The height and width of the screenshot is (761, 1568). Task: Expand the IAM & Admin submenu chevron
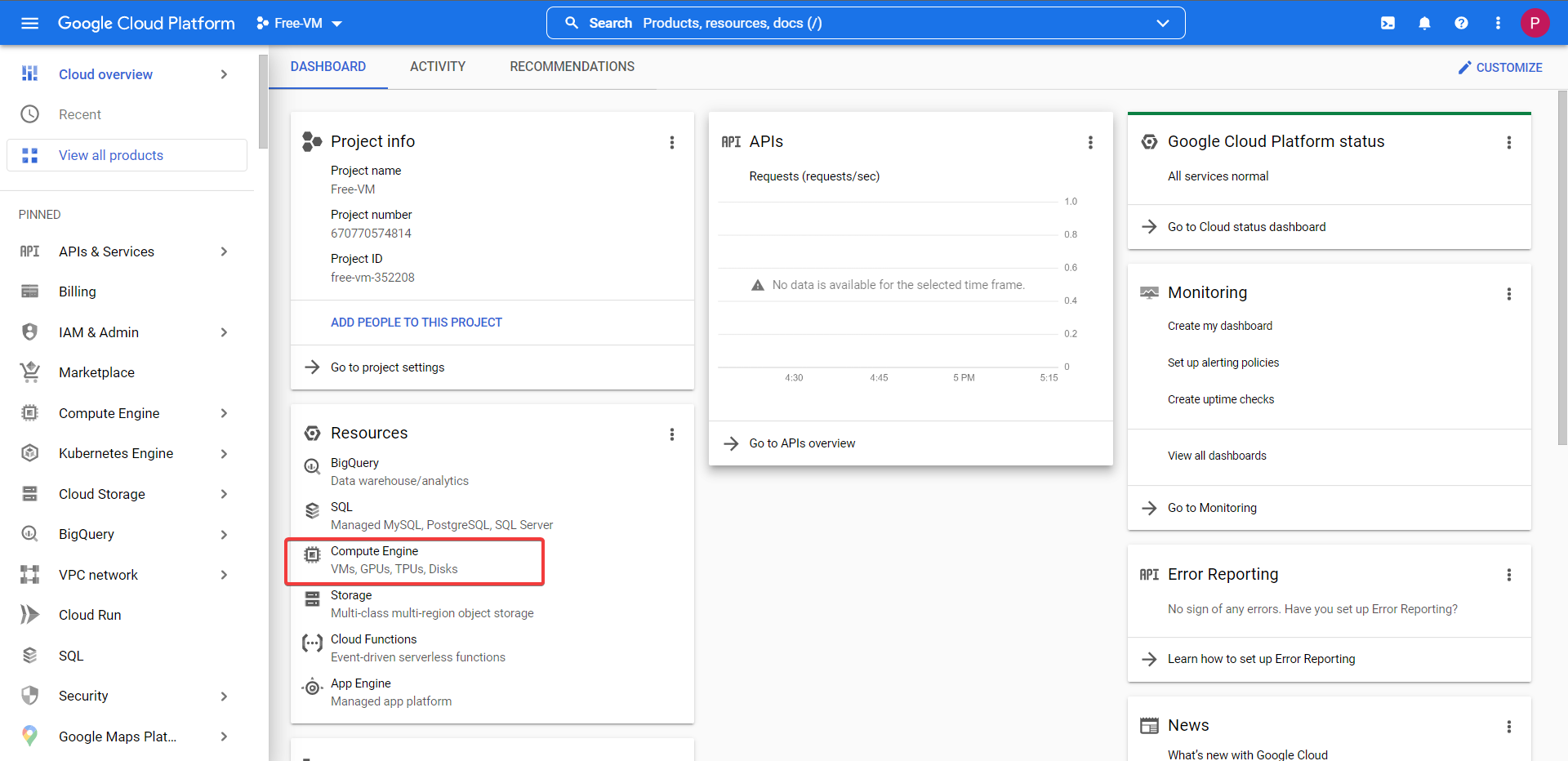224,332
